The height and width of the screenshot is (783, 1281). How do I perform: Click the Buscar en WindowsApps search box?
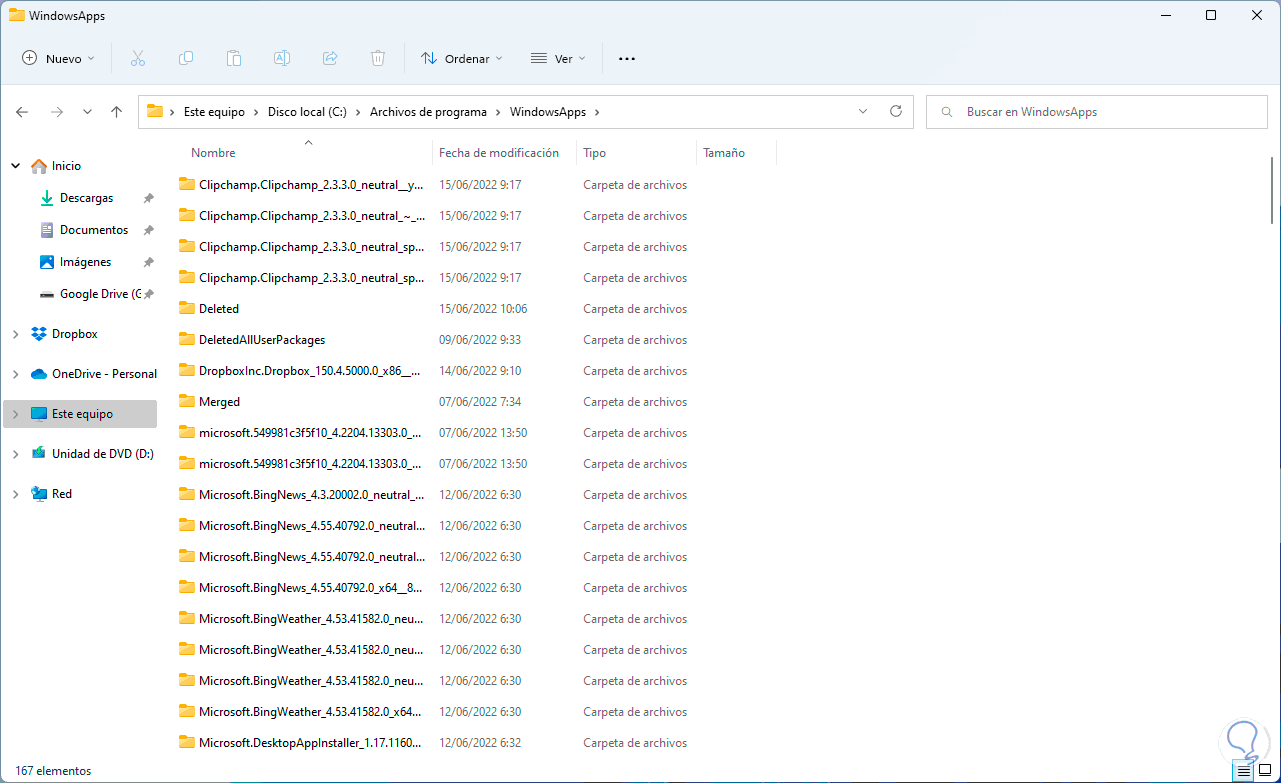point(1096,112)
